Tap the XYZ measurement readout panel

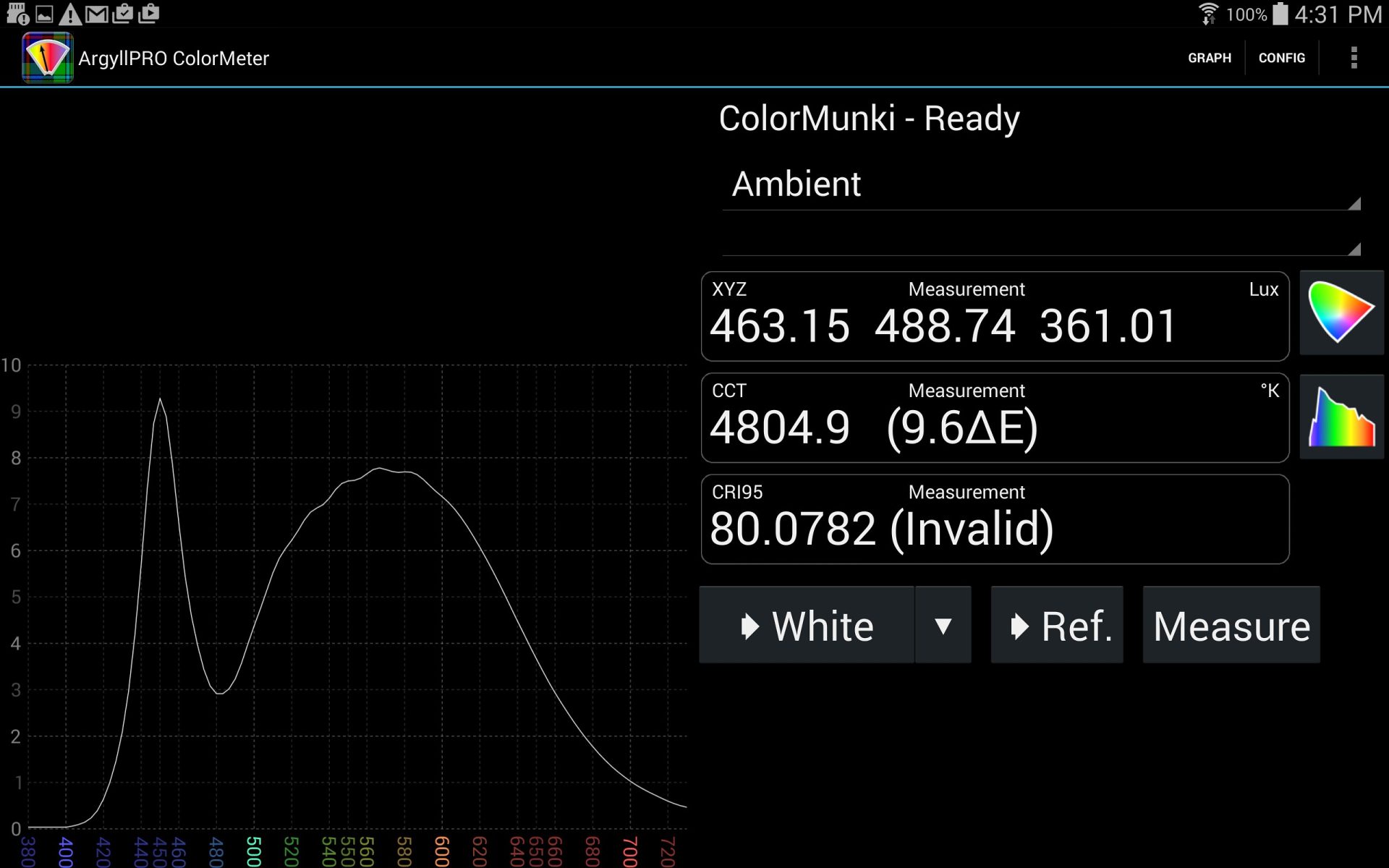pos(995,316)
